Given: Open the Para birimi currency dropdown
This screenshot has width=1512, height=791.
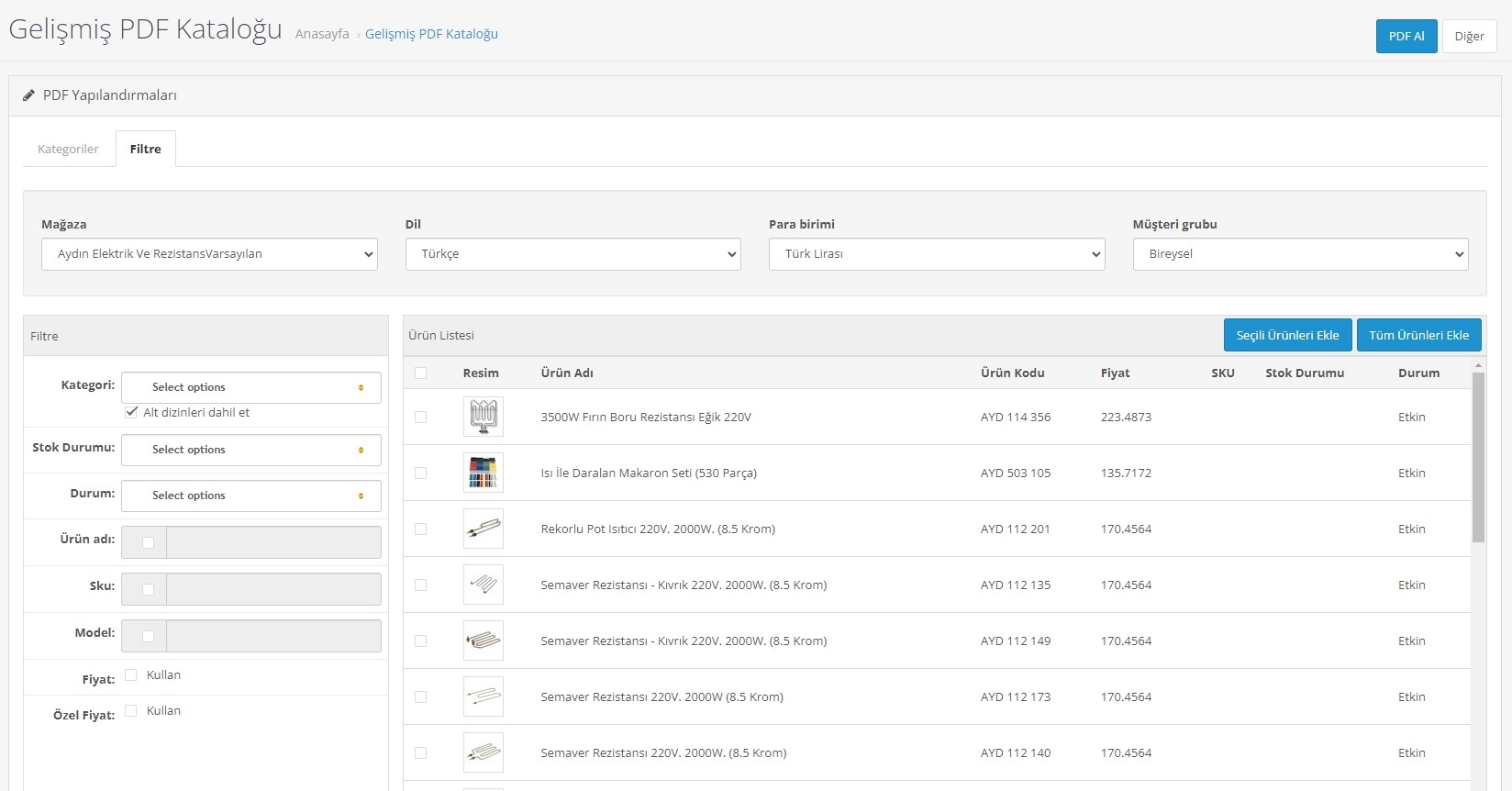Looking at the screenshot, I should 937,254.
